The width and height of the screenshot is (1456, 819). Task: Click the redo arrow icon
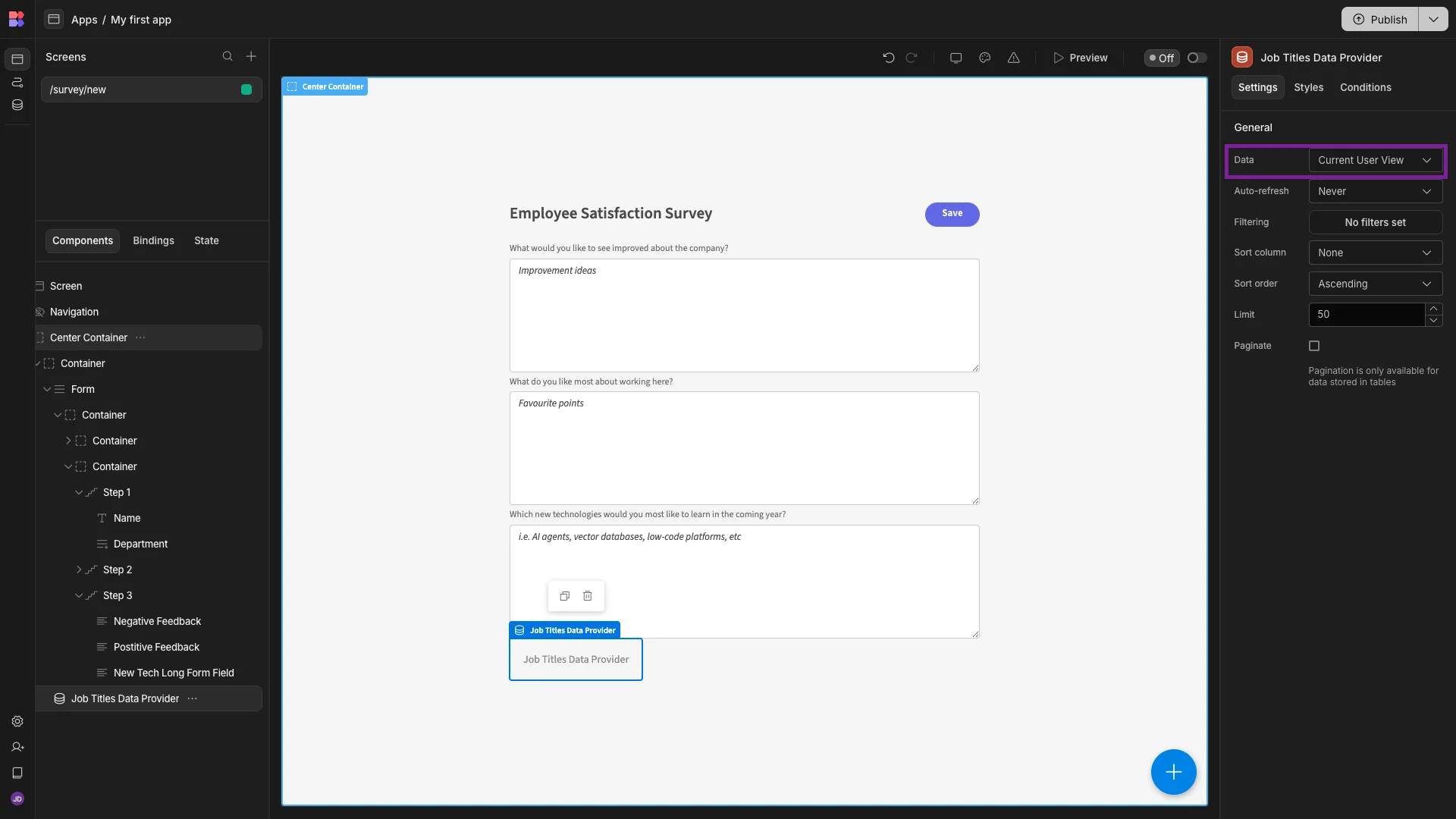tap(912, 58)
